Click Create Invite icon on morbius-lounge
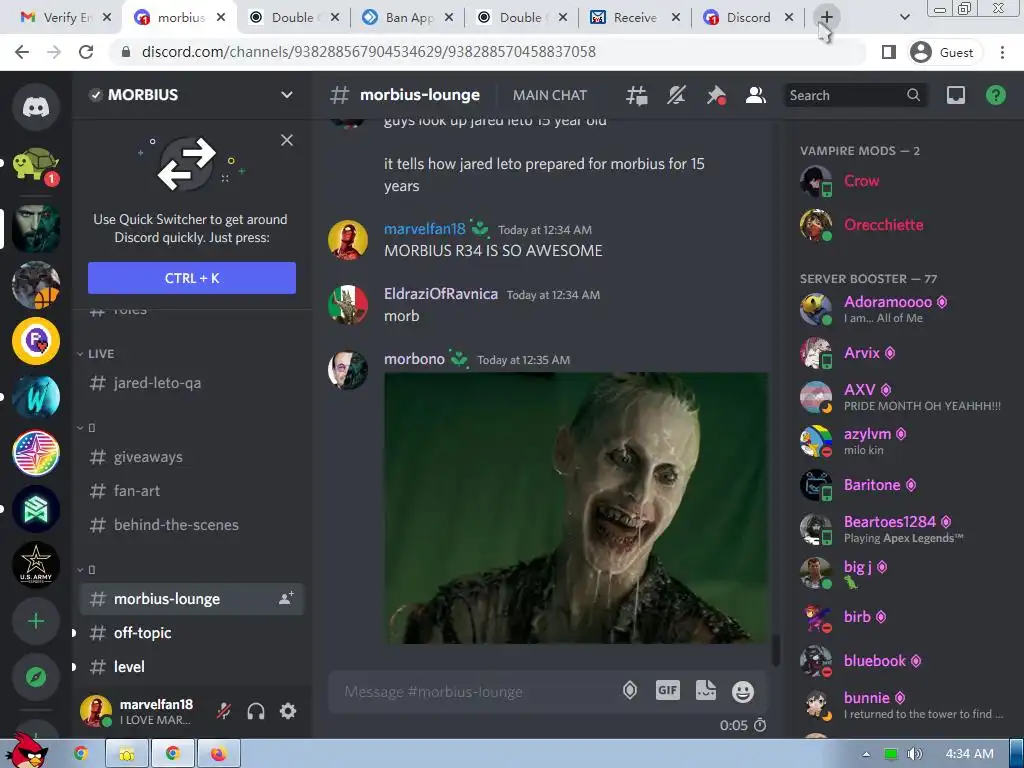The height and width of the screenshot is (768, 1024). [x=286, y=598]
